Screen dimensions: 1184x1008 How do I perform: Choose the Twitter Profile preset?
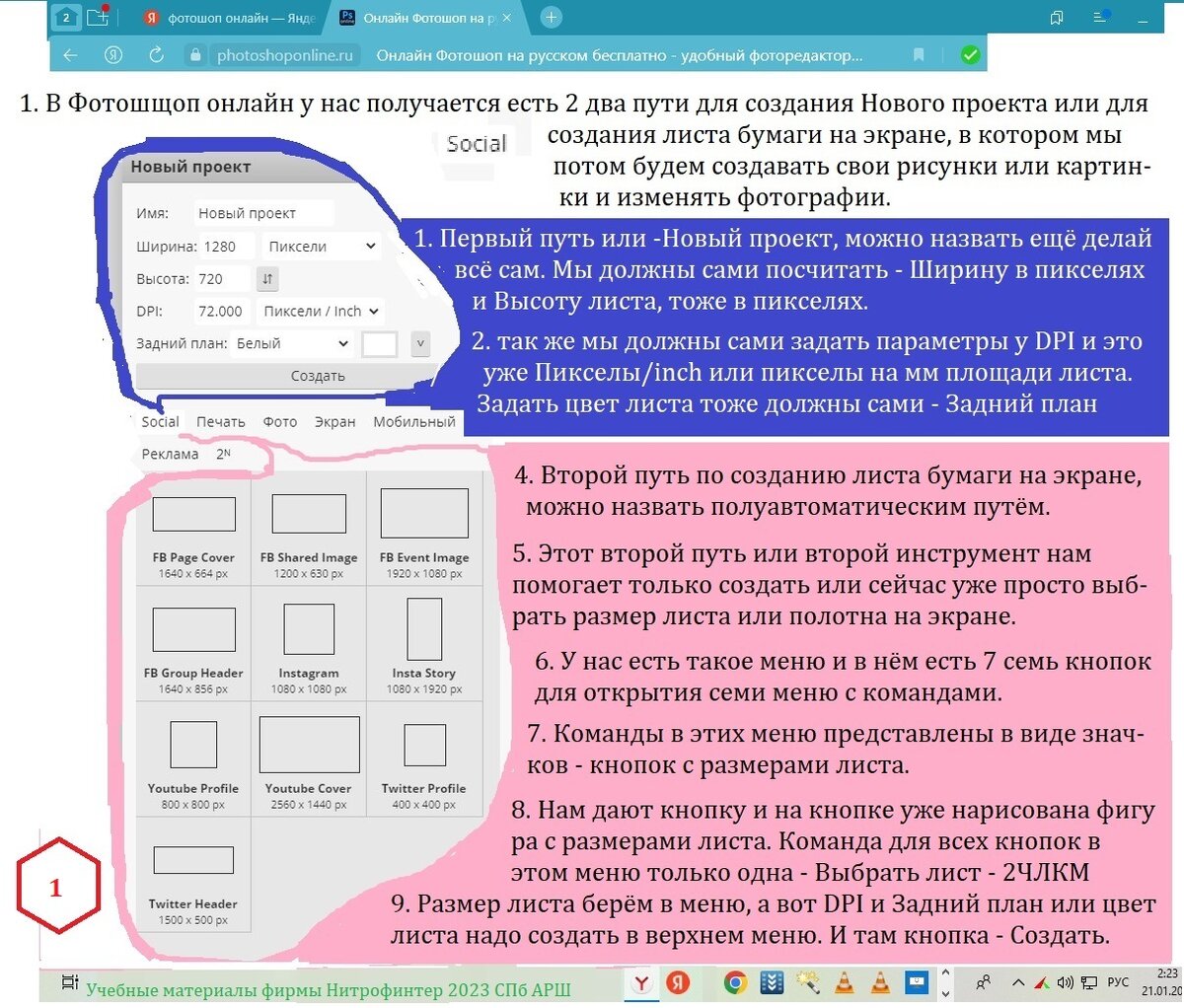(x=424, y=758)
